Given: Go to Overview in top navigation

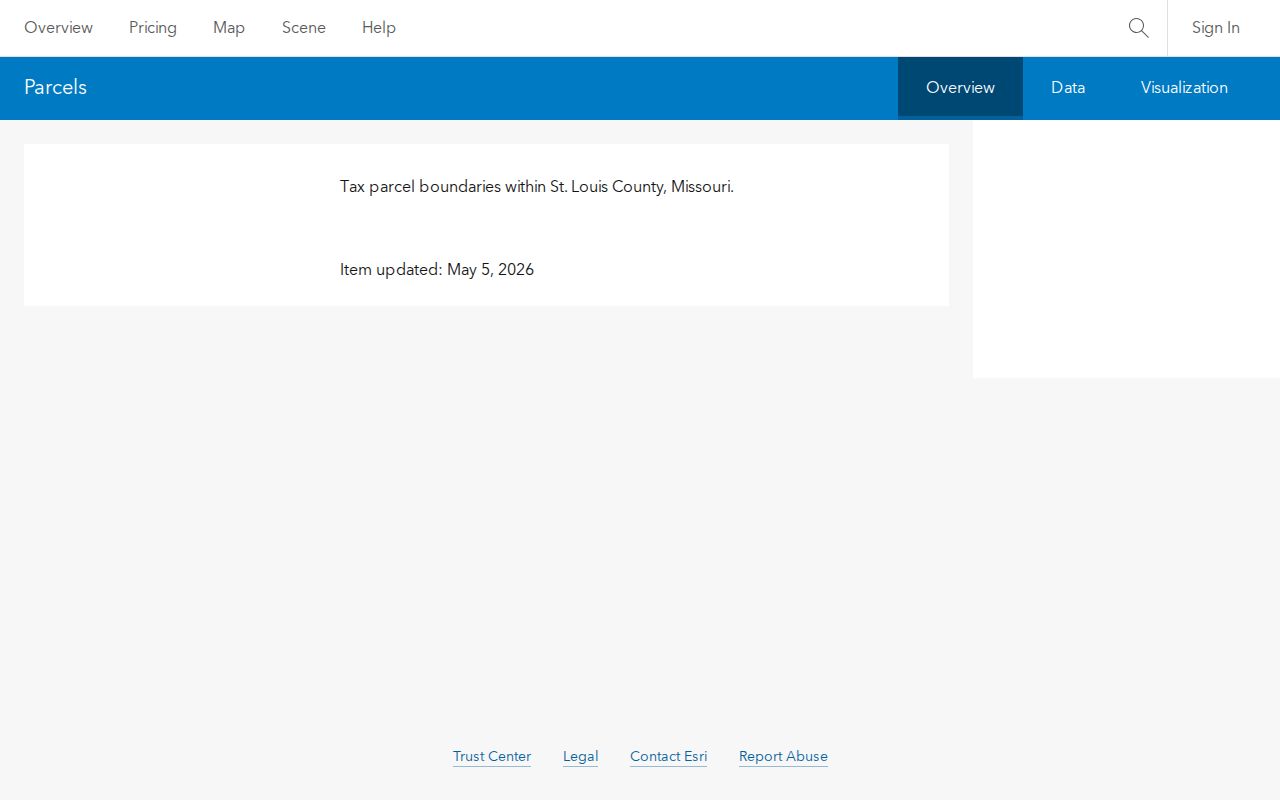Looking at the screenshot, I should tap(58, 28).
